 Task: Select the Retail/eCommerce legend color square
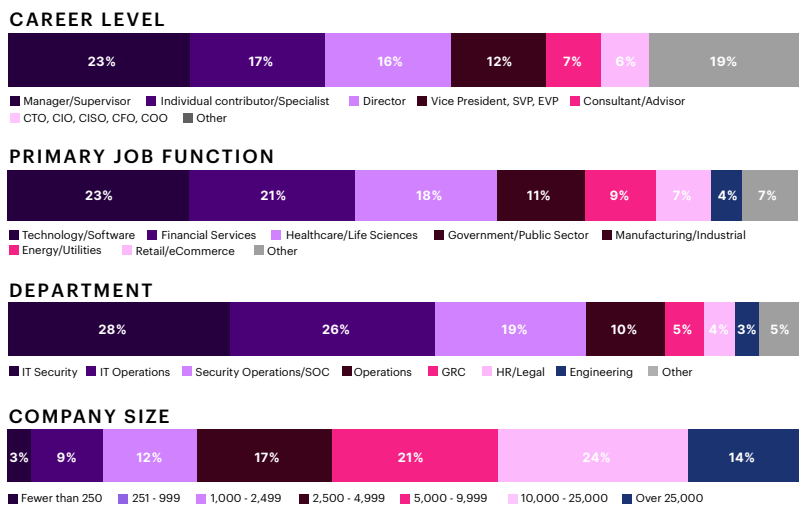(x=127, y=251)
